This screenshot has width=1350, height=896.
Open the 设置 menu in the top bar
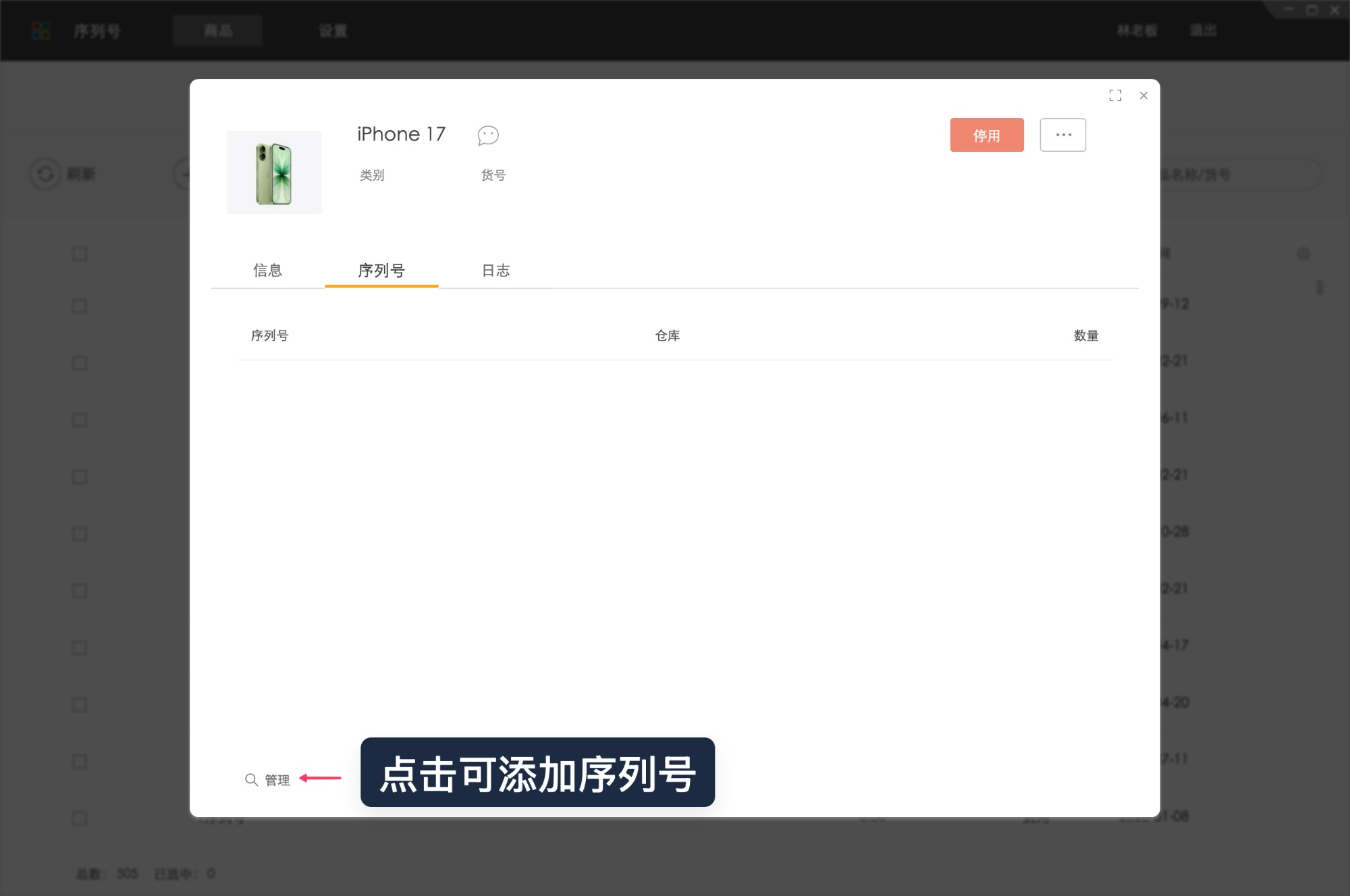(x=332, y=30)
